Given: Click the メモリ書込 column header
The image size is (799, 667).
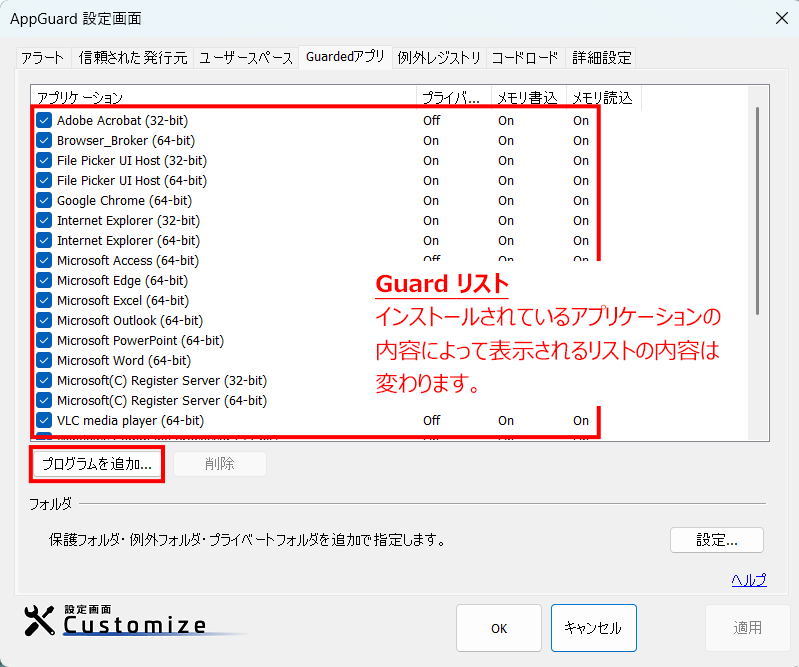Looking at the screenshot, I should click(529, 97).
